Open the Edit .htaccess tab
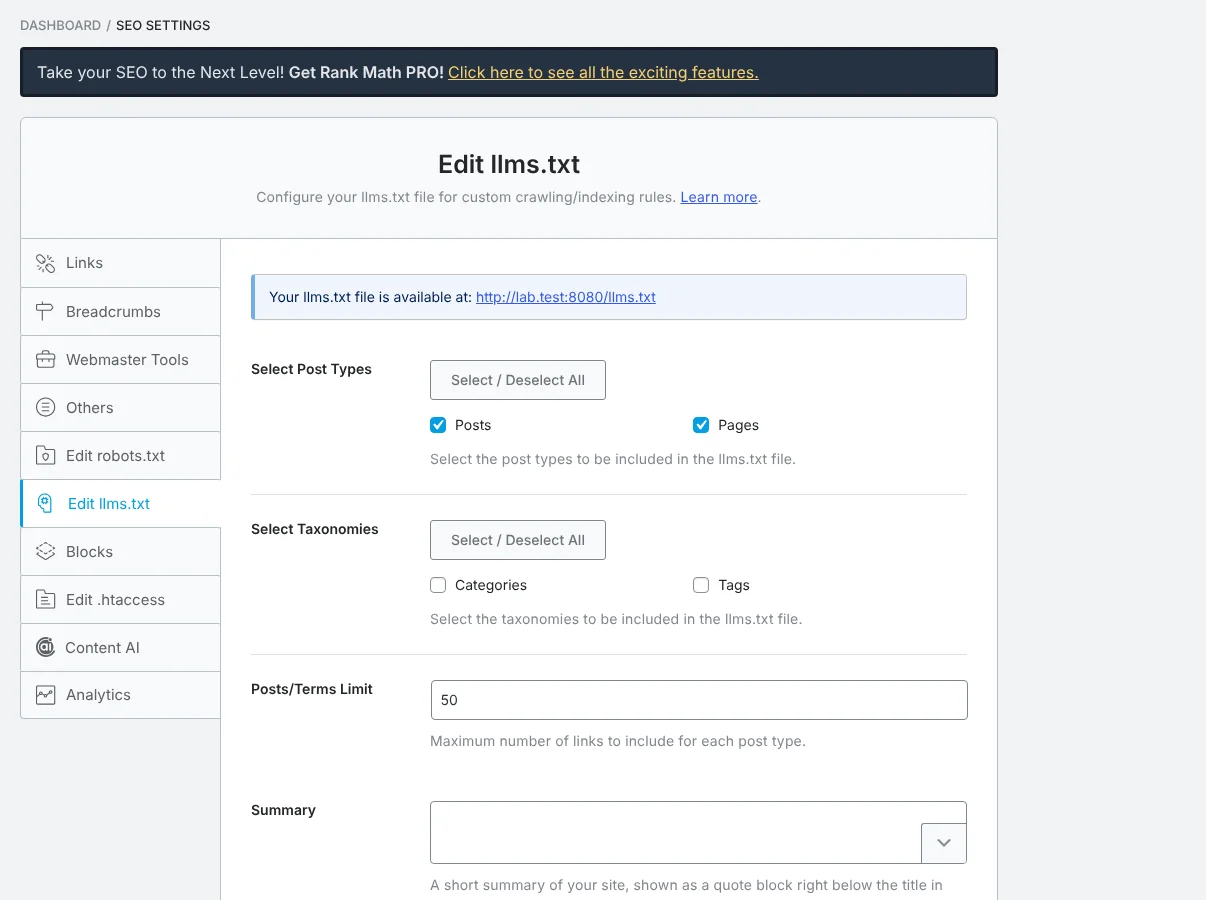Image resolution: width=1206 pixels, height=900 pixels. click(x=120, y=599)
